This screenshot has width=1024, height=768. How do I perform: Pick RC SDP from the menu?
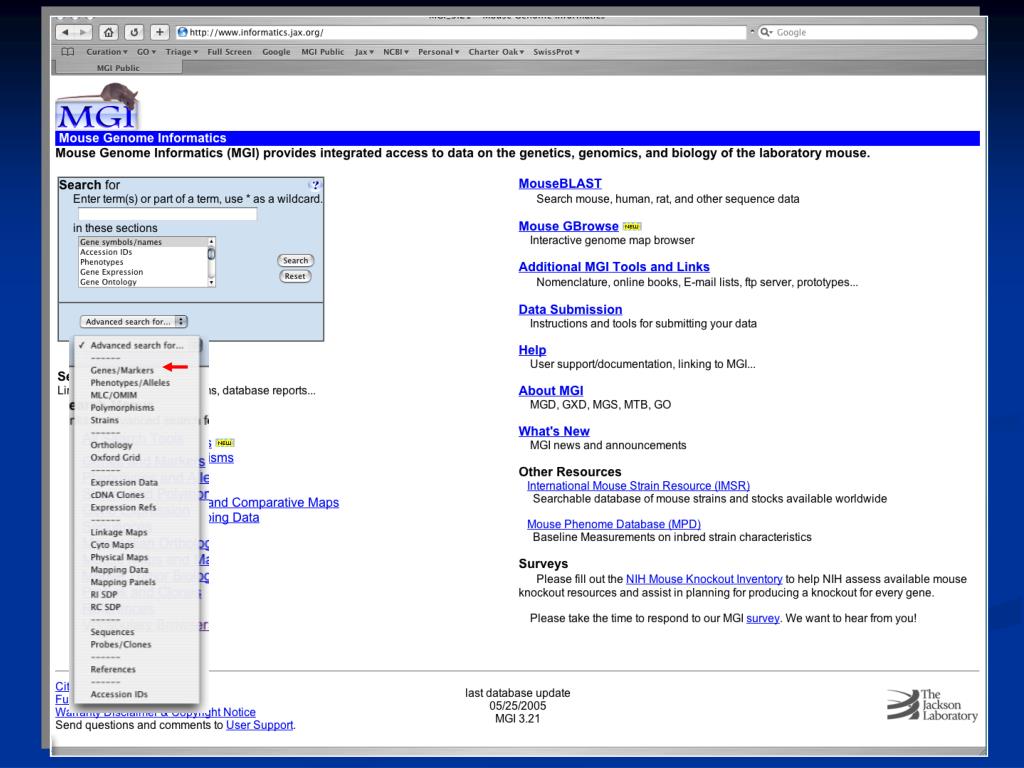click(x=105, y=607)
